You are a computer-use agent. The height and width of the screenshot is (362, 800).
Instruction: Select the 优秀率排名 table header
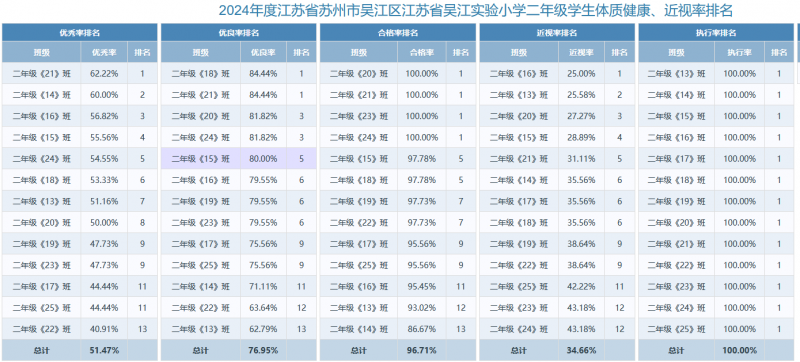80,33
